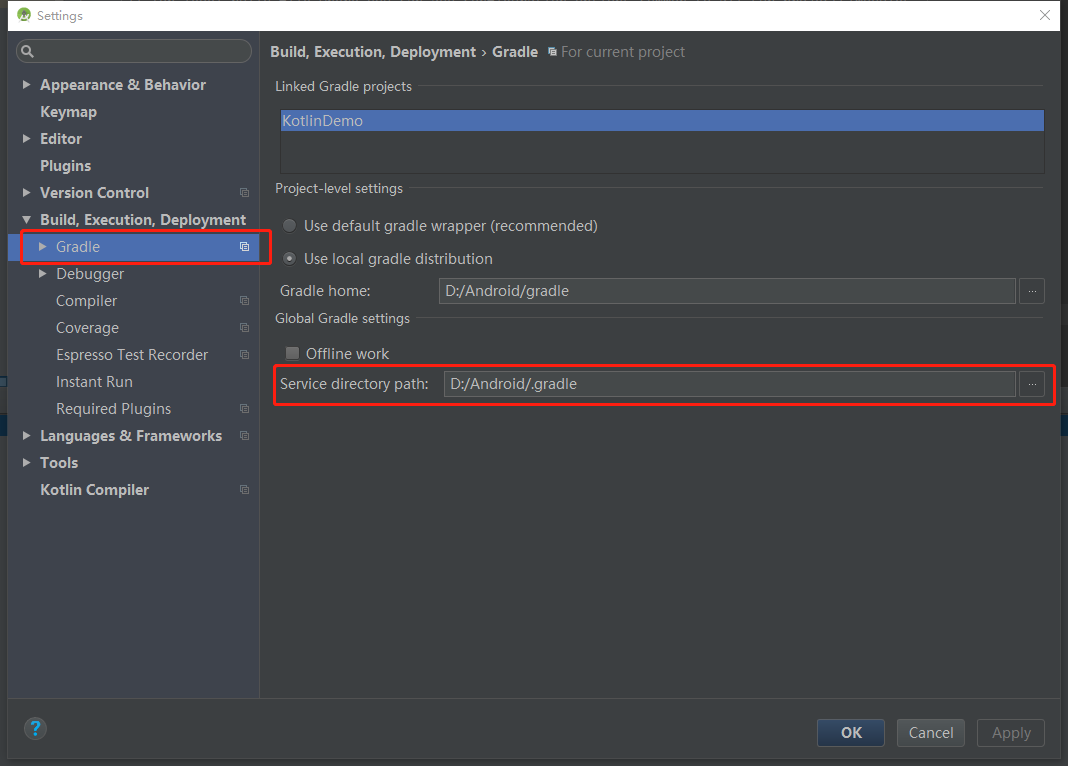Open Kotlin Compiler settings page
Viewport: 1068px width, 766px height.
pyautogui.click(x=94, y=490)
